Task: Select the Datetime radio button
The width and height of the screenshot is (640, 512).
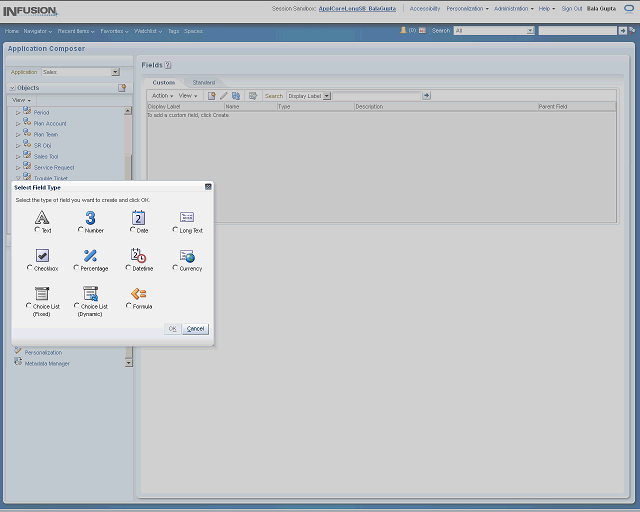Action: click(x=128, y=268)
